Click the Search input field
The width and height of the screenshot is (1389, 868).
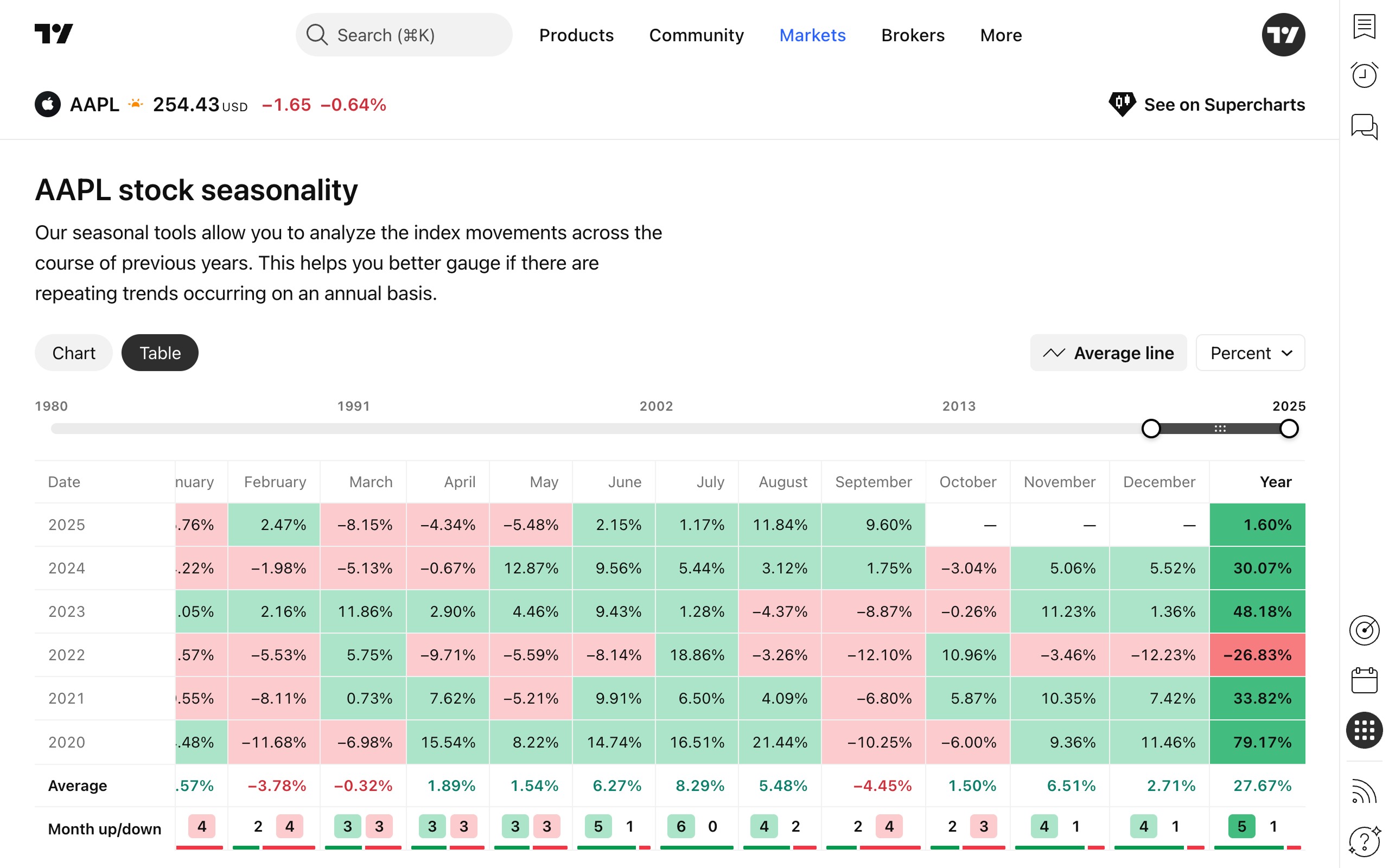click(x=404, y=35)
